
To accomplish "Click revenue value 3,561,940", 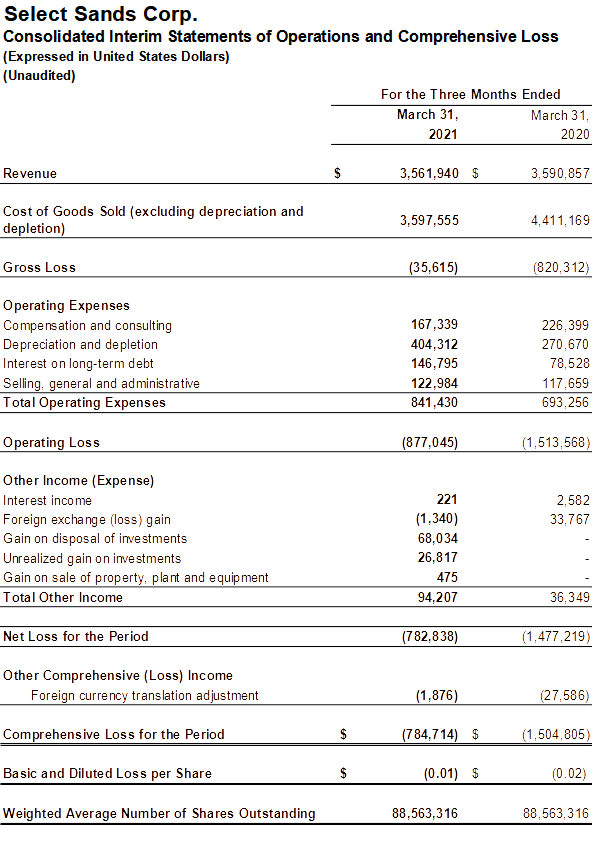I will coord(429,173).
